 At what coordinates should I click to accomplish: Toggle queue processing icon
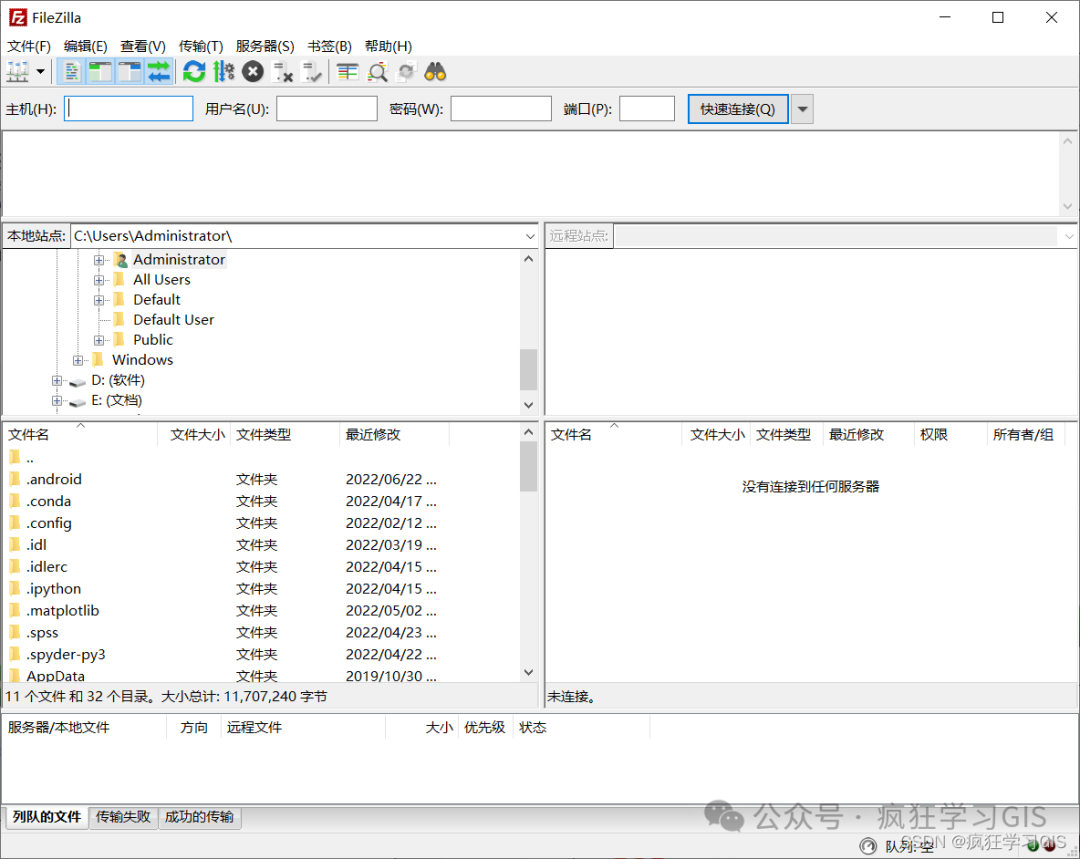coord(224,72)
